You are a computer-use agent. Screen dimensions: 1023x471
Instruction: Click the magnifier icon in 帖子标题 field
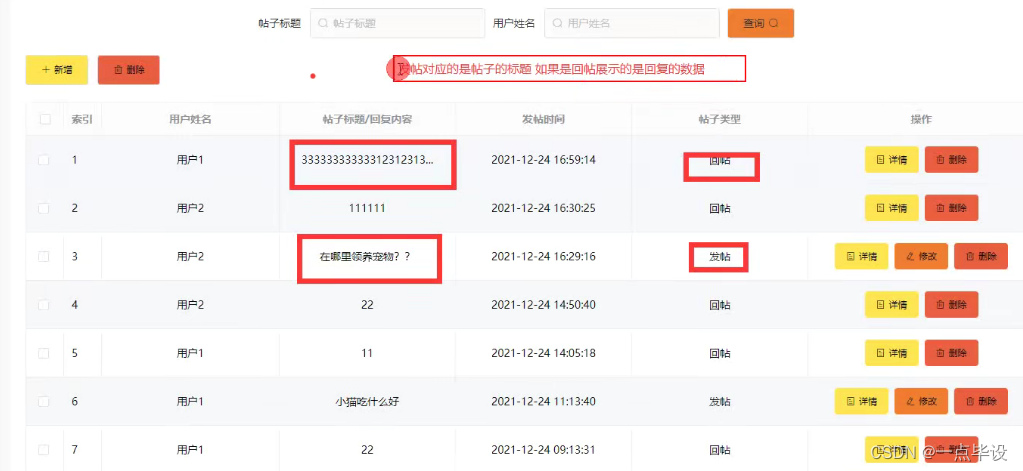click(x=323, y=23)
